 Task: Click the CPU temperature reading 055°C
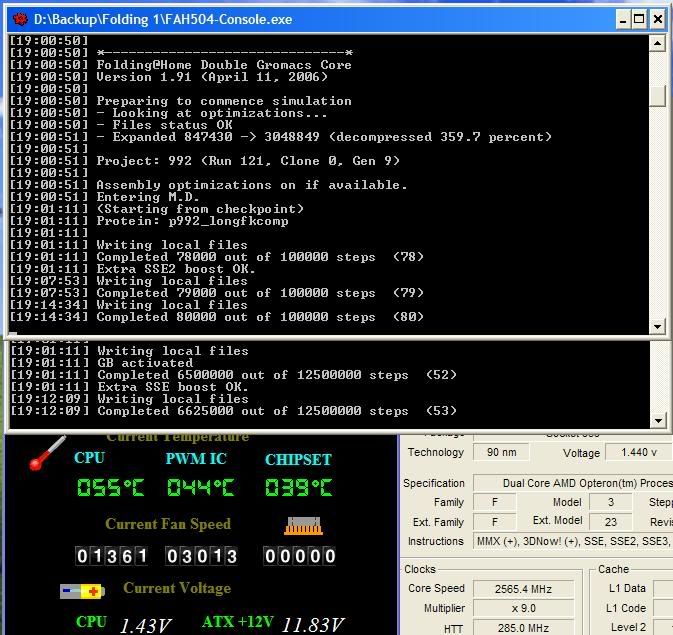pos(111,488)
